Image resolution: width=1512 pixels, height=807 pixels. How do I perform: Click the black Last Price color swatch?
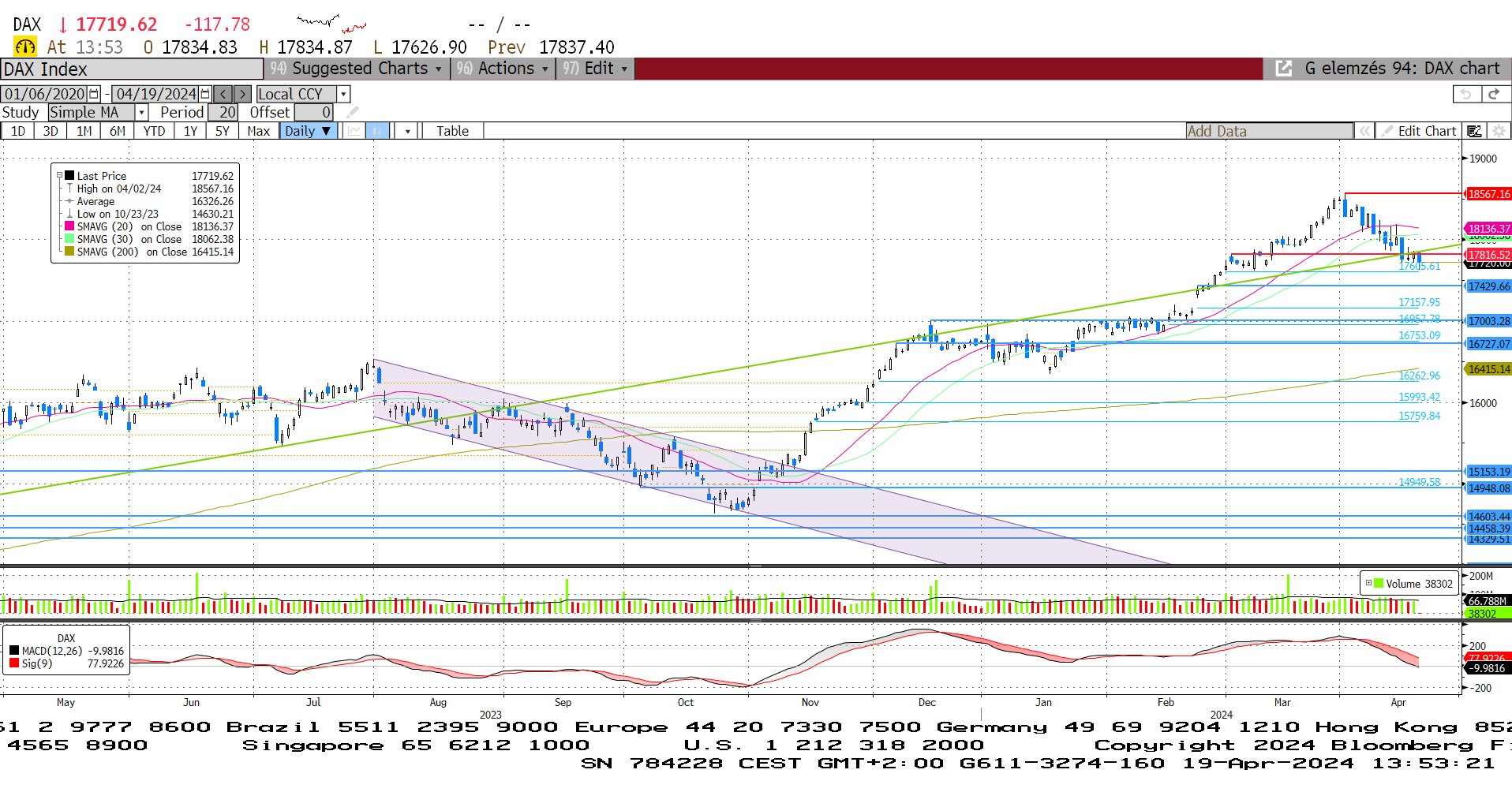69,176
